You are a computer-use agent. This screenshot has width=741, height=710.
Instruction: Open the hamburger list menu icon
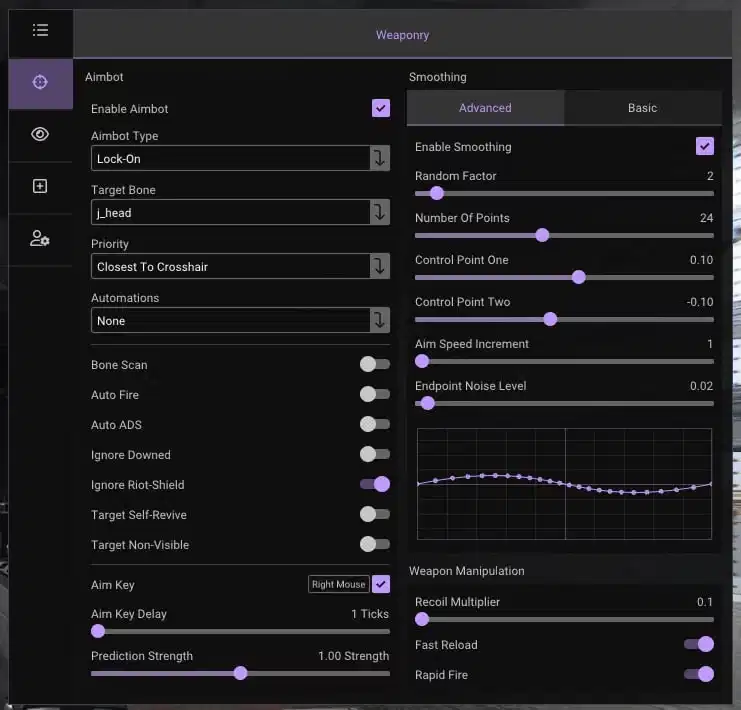40,30
